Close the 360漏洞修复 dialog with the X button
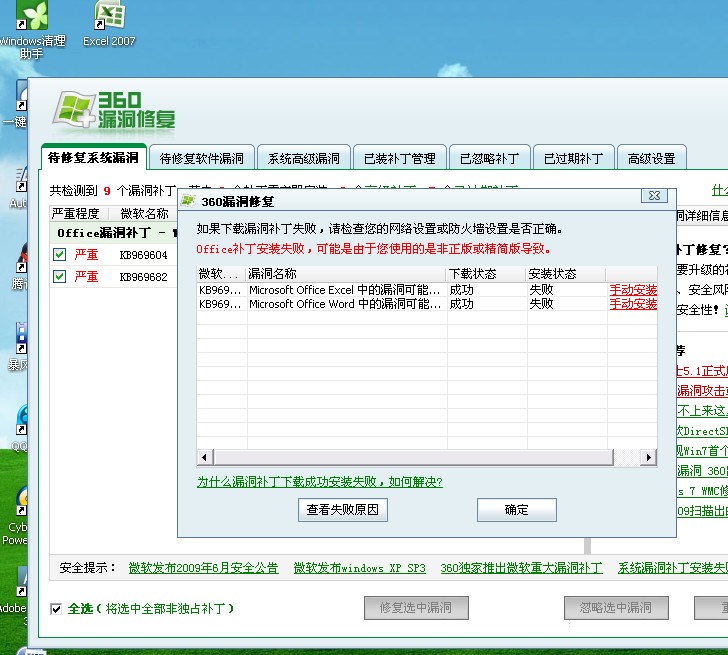728x655 pixels. (654, 196)
